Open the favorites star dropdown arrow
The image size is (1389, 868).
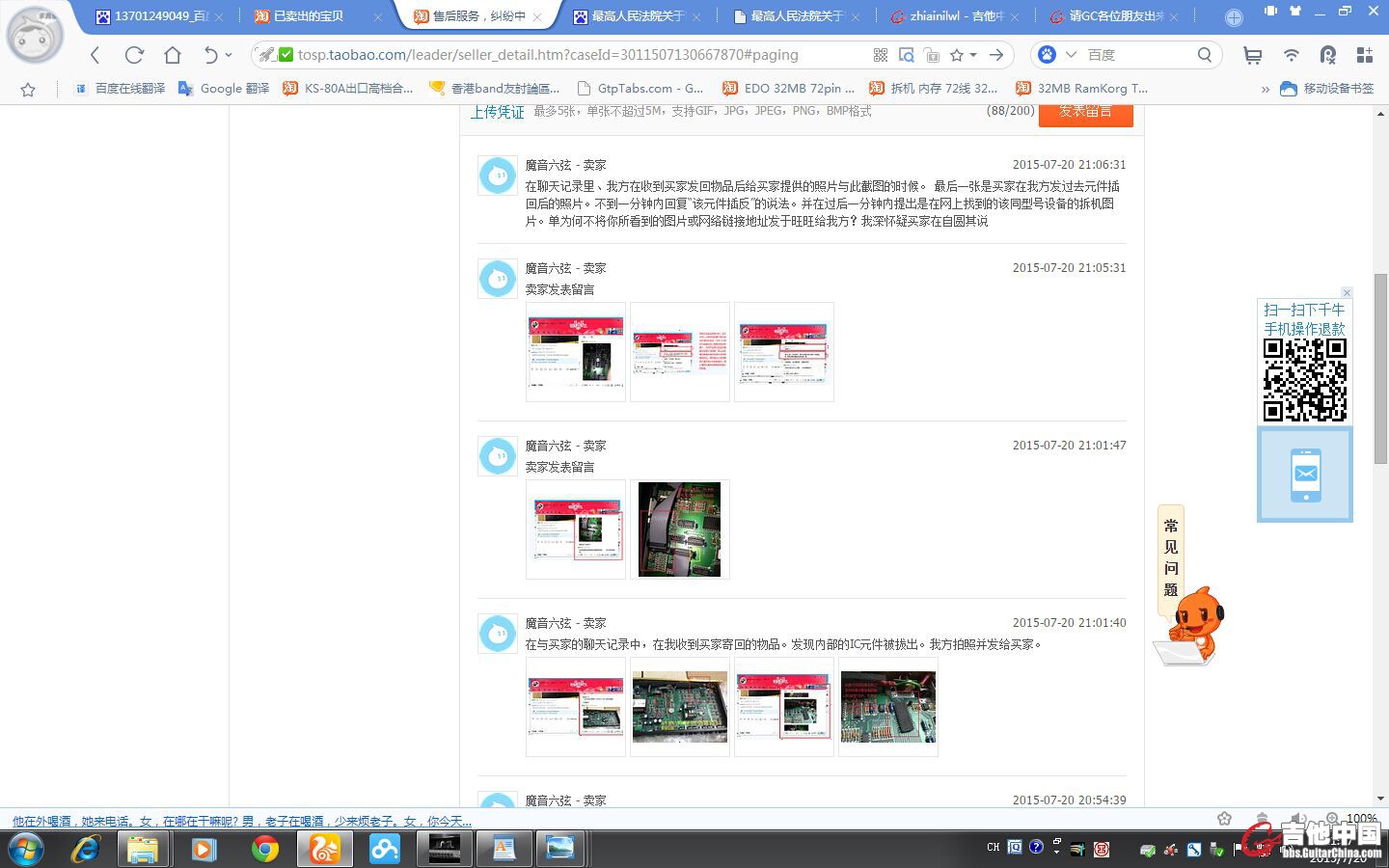click(x=973, y=55)
